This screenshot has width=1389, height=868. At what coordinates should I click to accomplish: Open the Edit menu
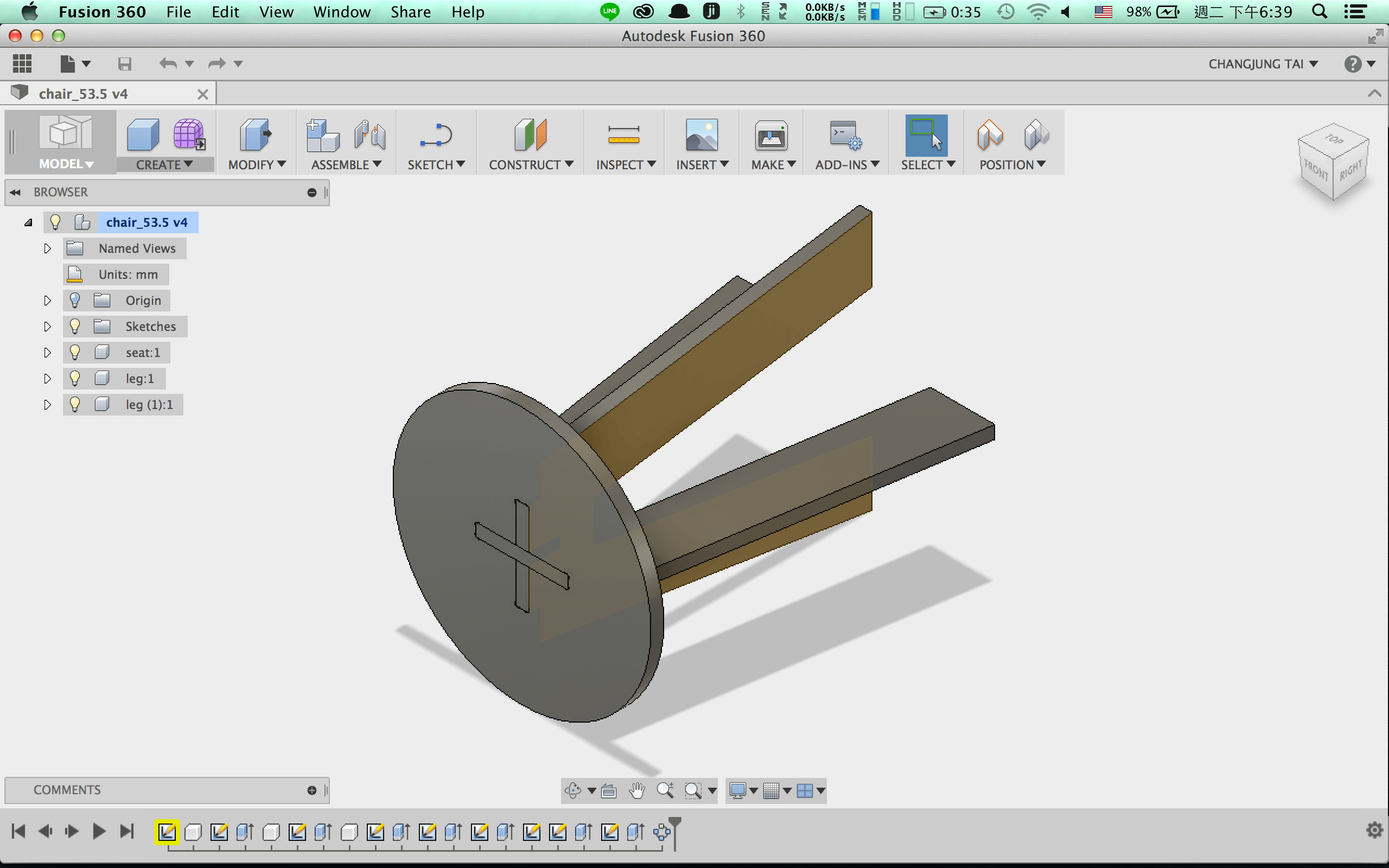tap(225, 11)
